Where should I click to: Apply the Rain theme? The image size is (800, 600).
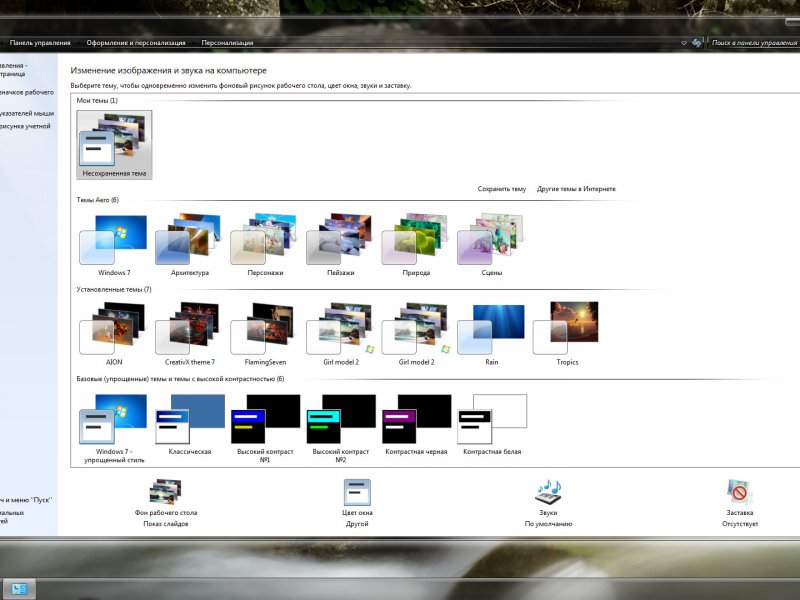pos(492,335)
